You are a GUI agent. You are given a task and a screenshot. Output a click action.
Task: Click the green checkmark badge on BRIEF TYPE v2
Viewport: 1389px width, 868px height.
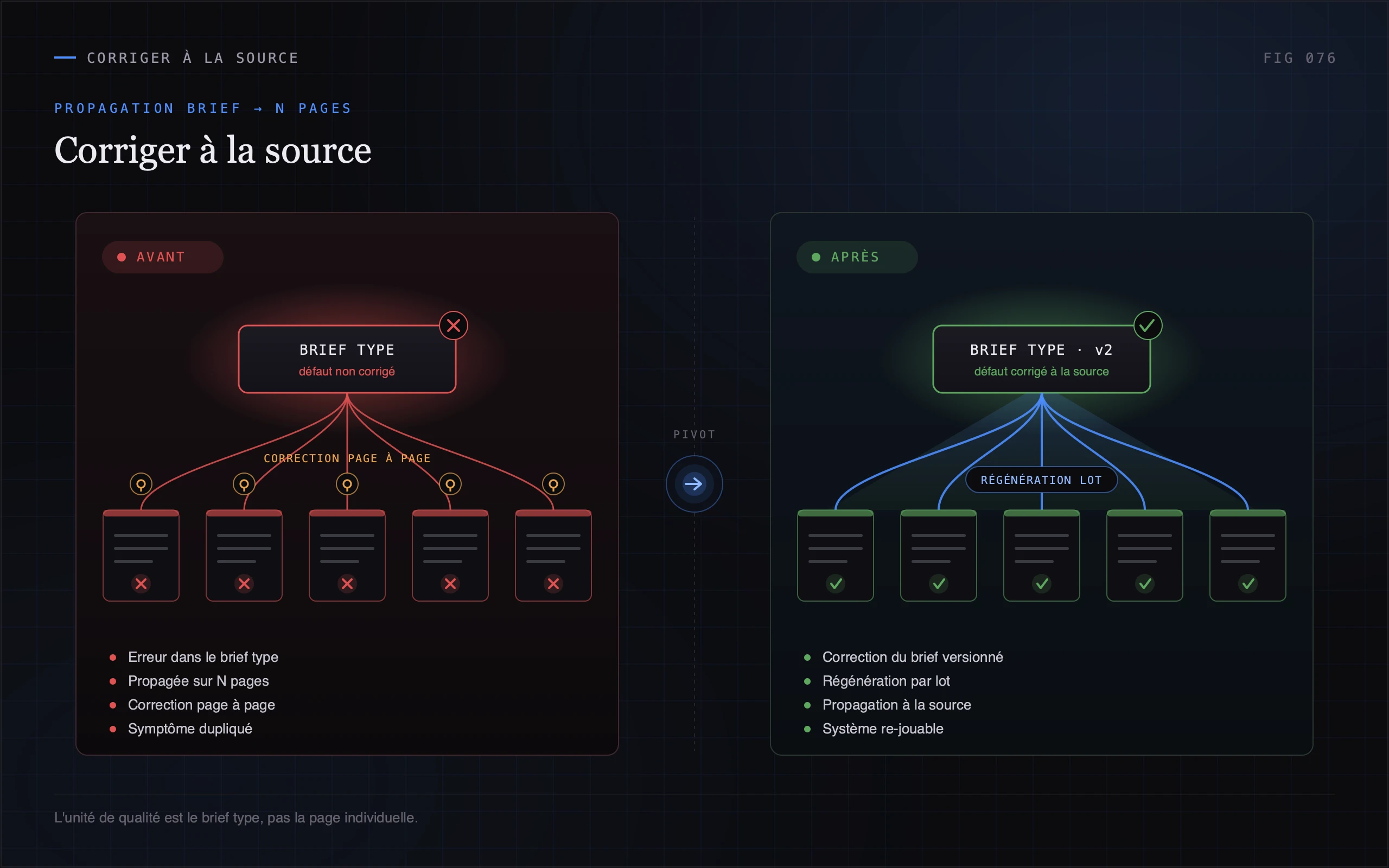pyautogui.click(x=1148, y=325)
